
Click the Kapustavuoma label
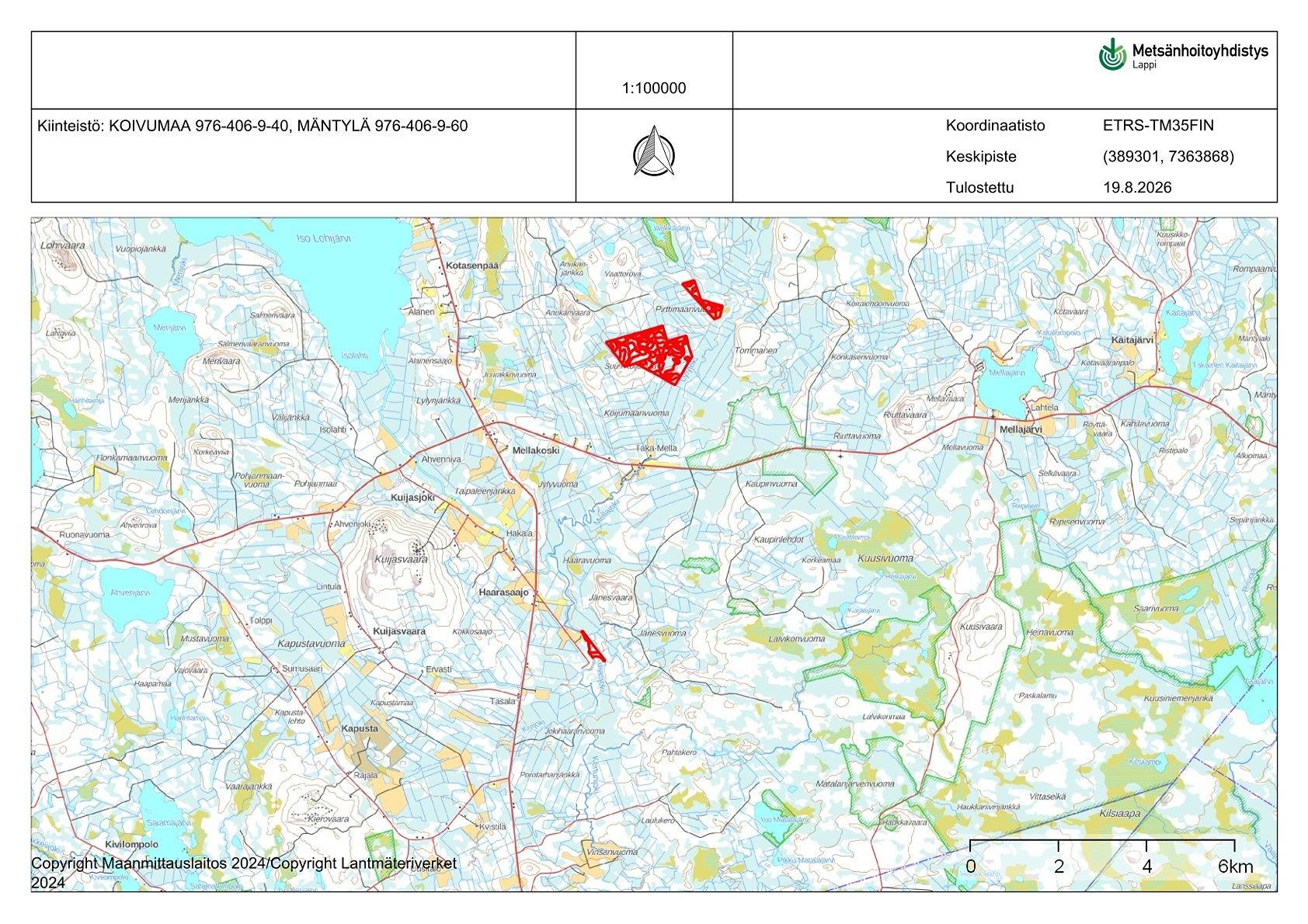(x=311, y=644)
